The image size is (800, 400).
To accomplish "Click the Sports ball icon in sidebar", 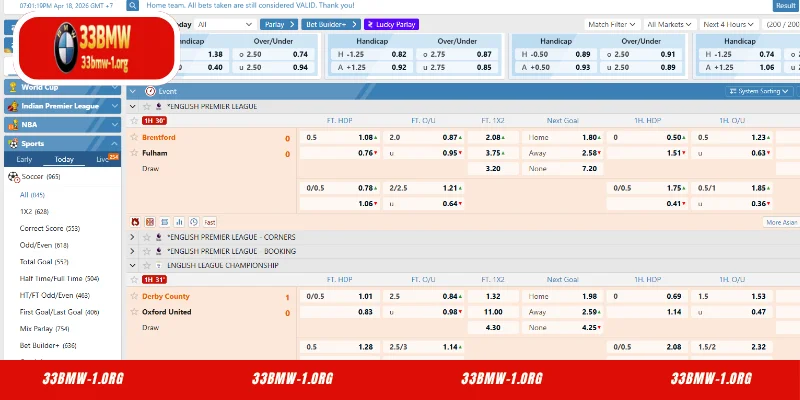I will pyautogui.click(x=13, y=143).
